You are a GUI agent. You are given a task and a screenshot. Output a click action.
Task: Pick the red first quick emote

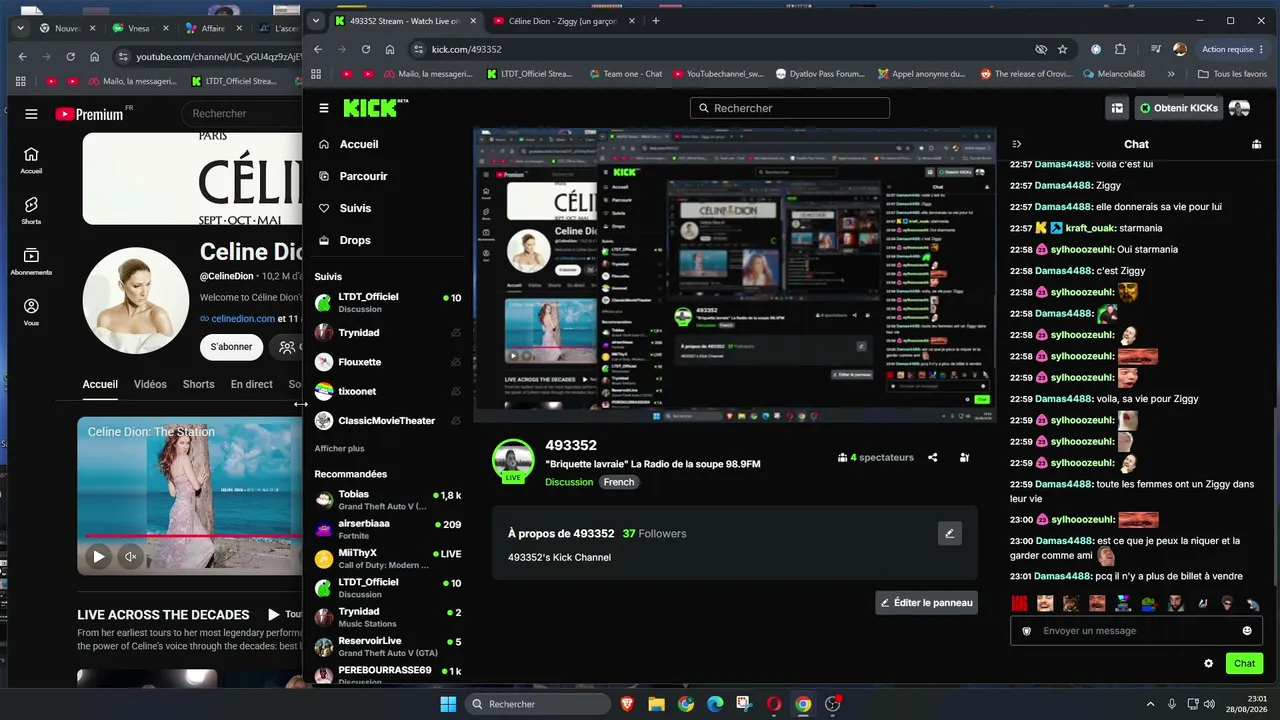pyautogui.click(x=1019, y=603)
